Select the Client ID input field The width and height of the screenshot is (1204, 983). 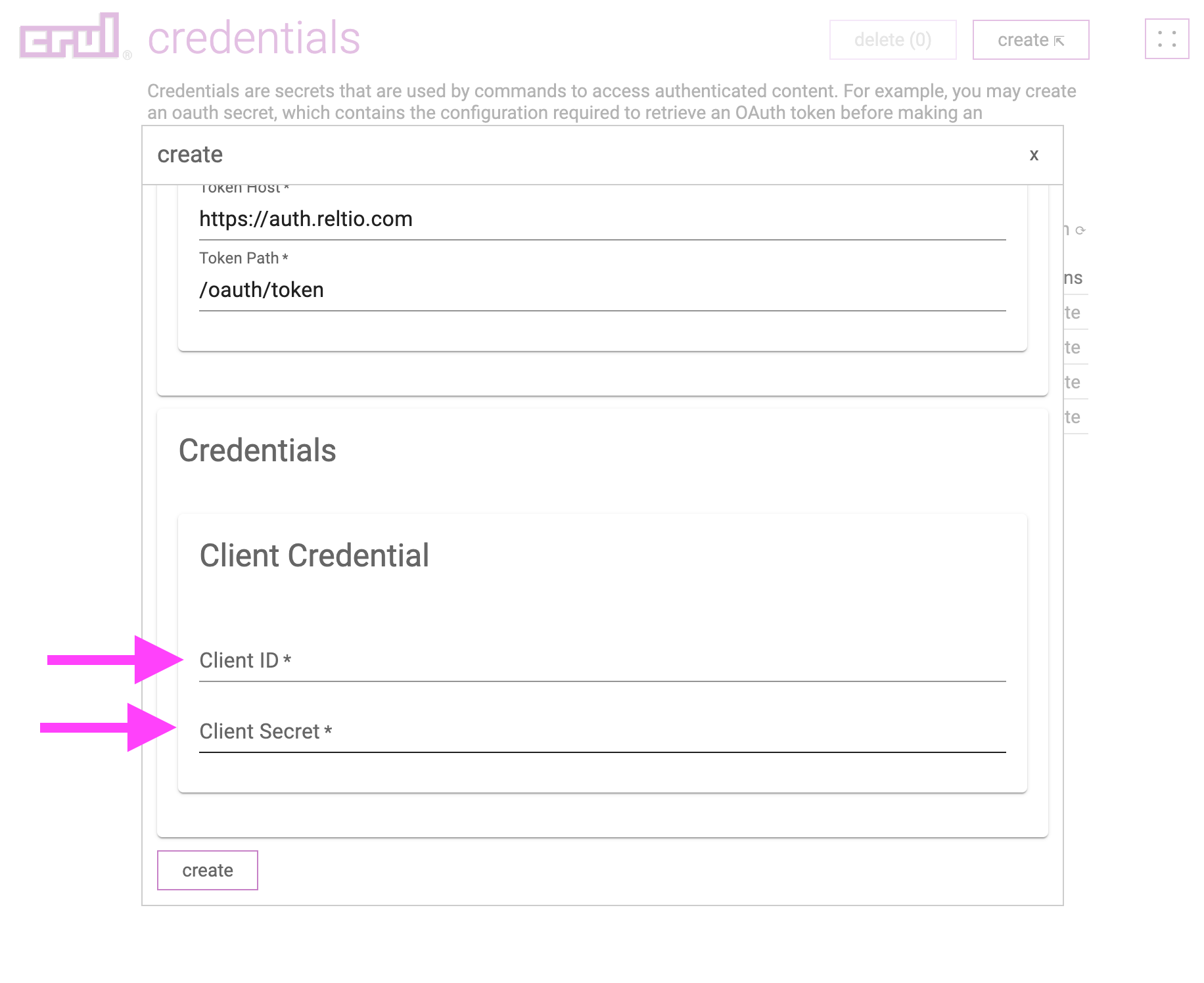pyautogui.click(x=602, y=660)
